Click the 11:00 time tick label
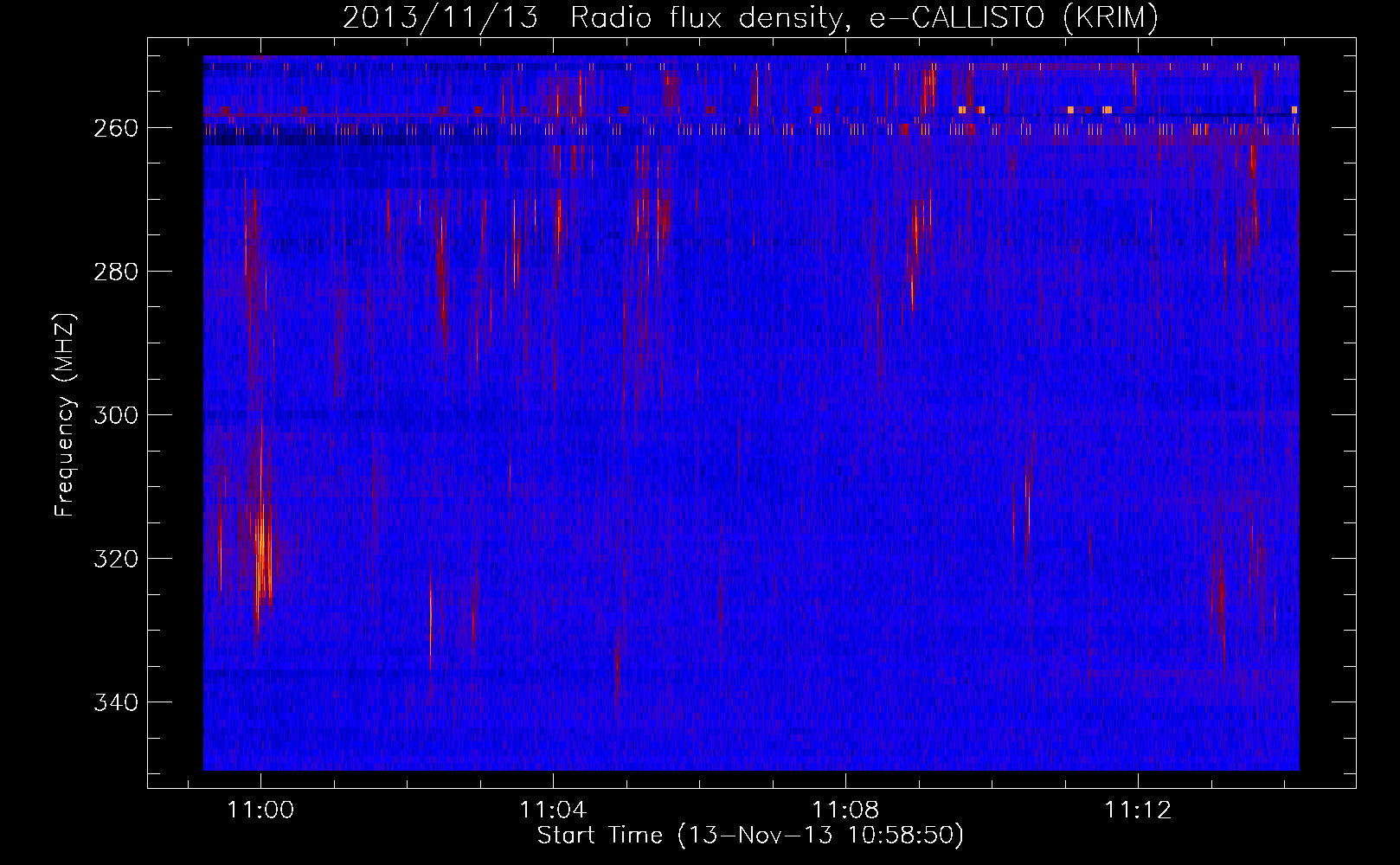The image size is (1400, 865). click(260, 810)
